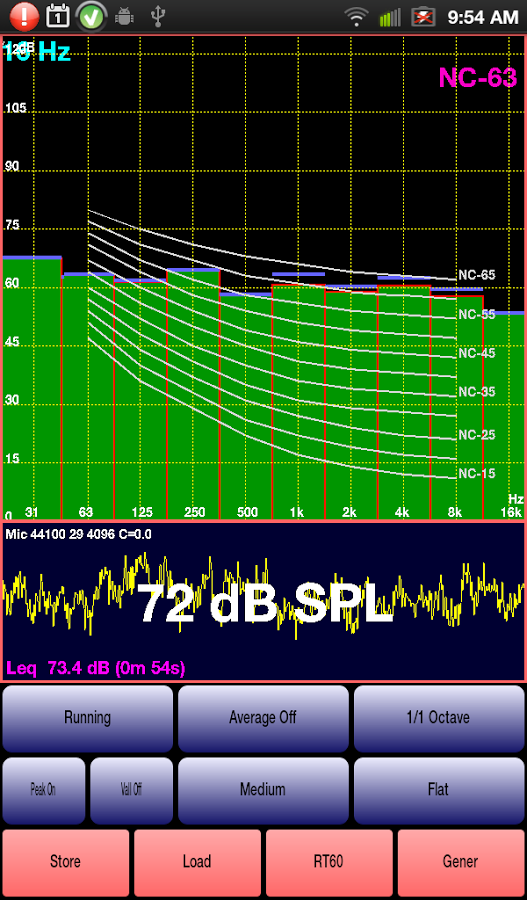Image resolution: width=527 pixels, height=900 pixels.
Task: Open the calendar notification icon
Action: [57, 17]
